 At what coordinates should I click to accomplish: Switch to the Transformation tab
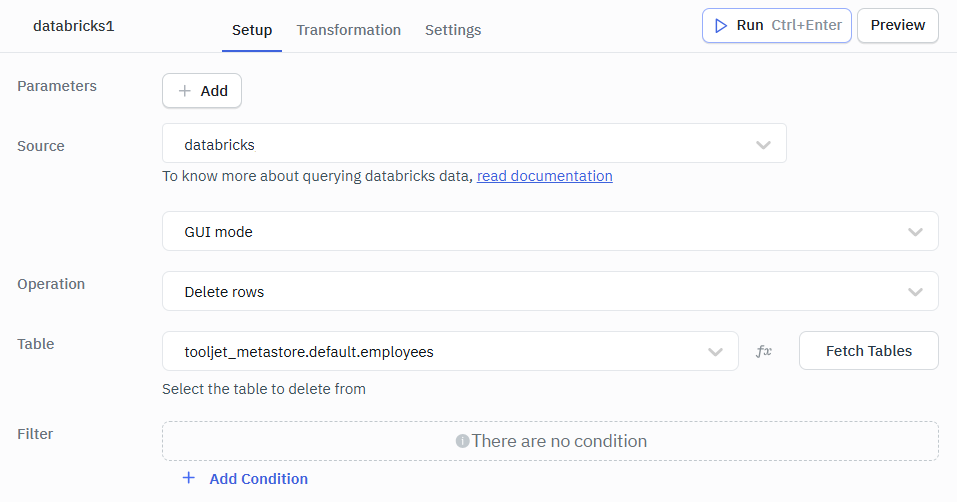pyautogui.click(x=348, y=30)
